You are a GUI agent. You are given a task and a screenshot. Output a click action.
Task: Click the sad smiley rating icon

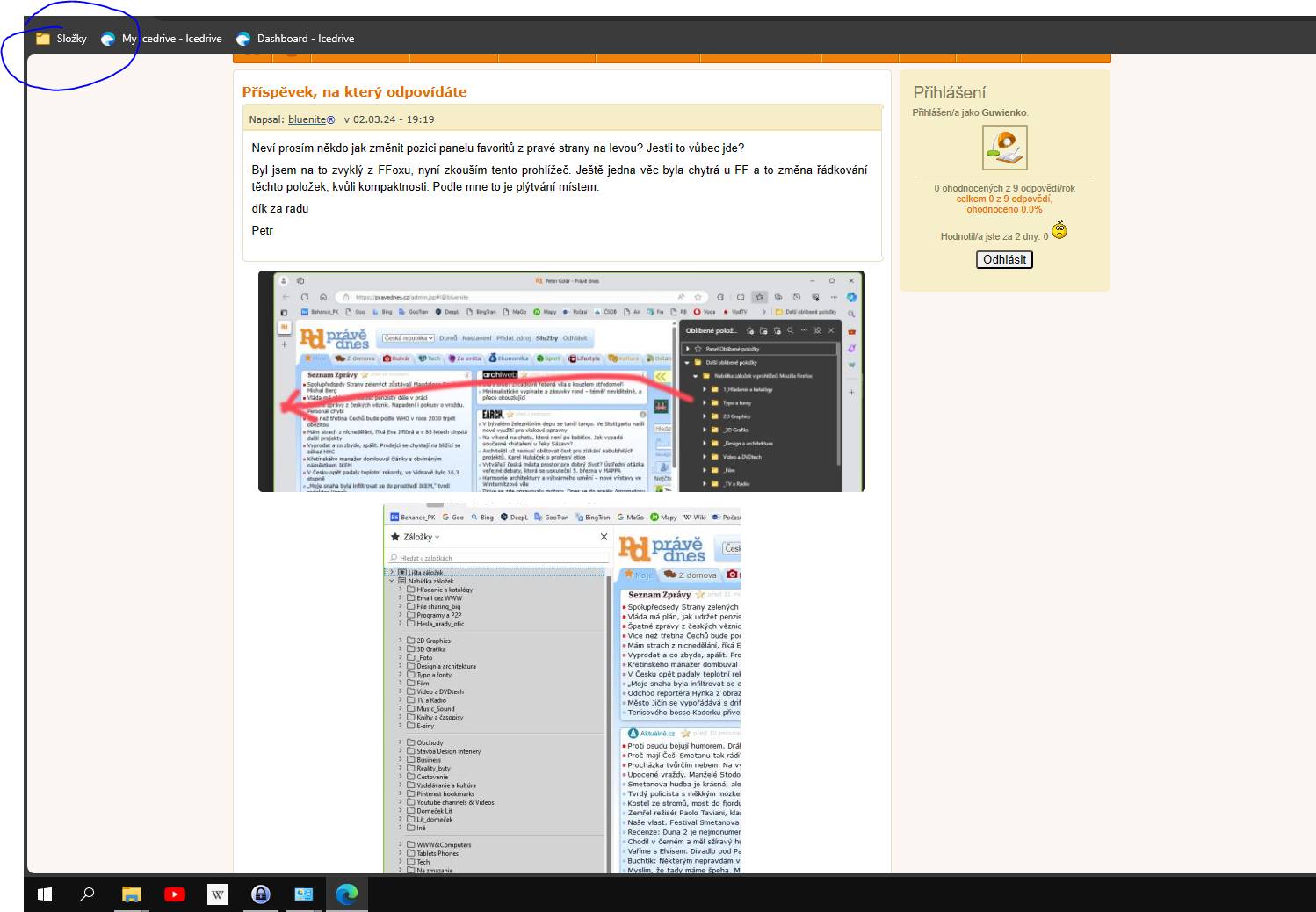pyautogui.click(x=1059, y=230)
